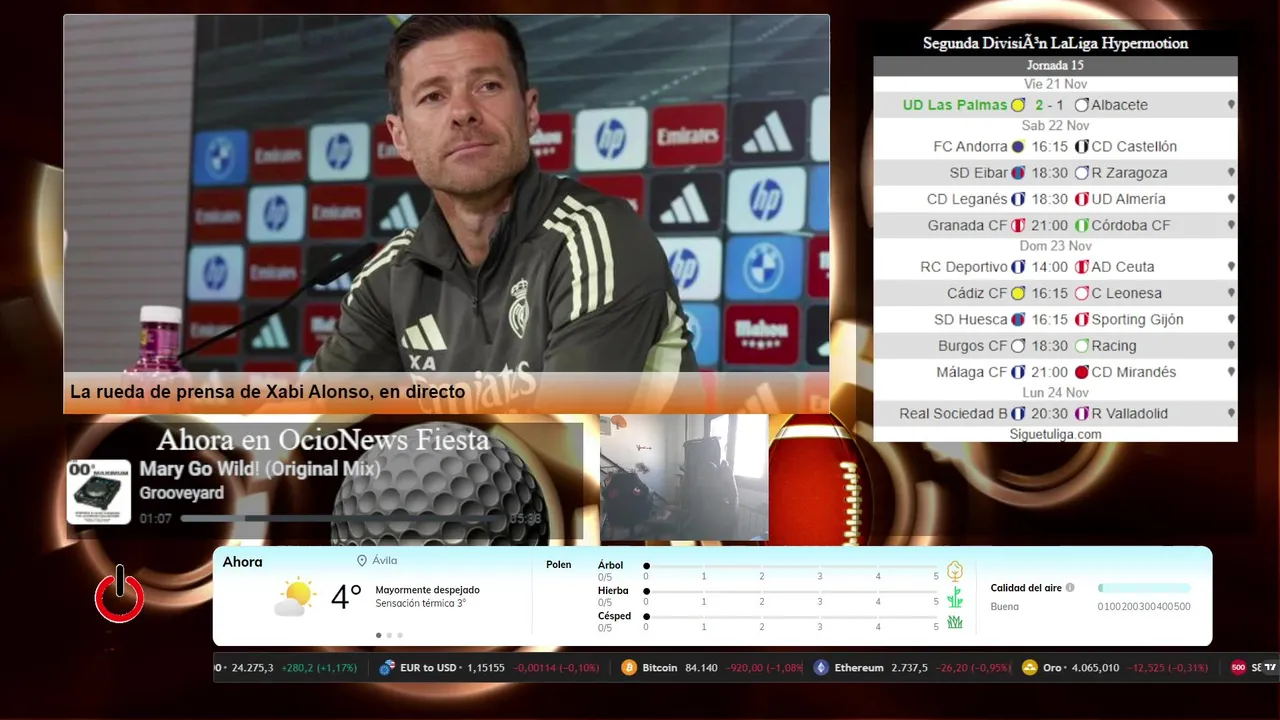Screen dimensions: 1280x720
Task: Open venue pin for Málaga CF match
Action: tap(1231, 372)
